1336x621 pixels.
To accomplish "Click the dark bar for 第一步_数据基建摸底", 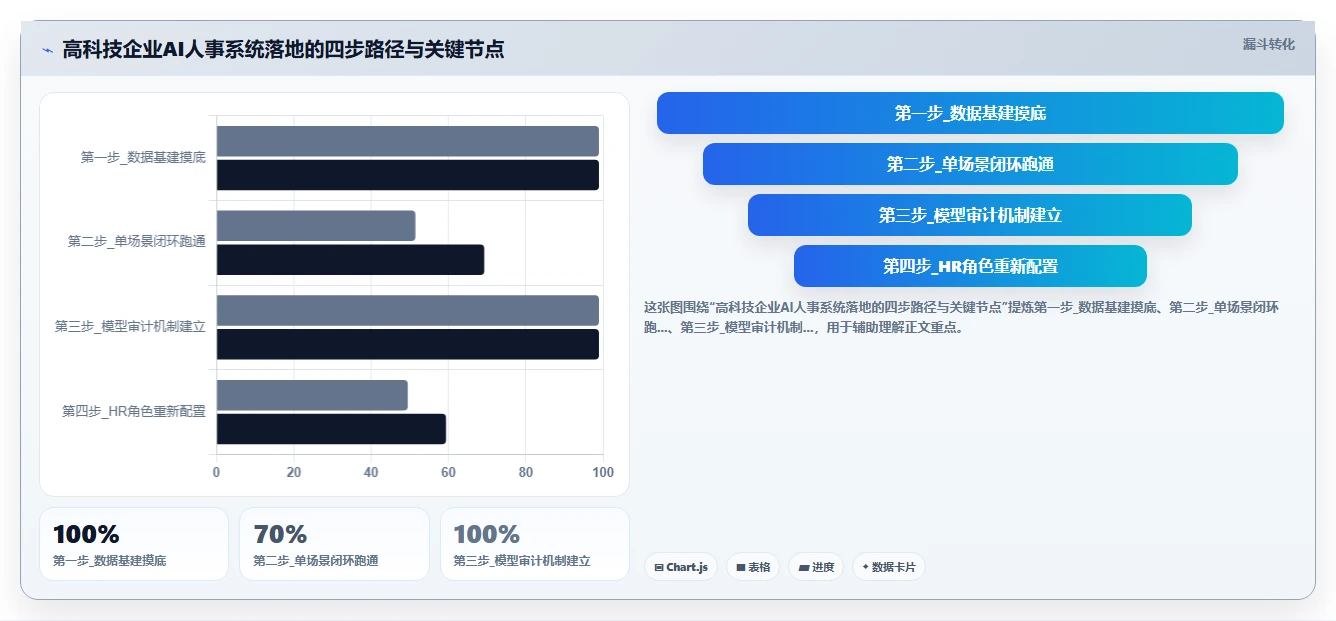I will 407,175.
